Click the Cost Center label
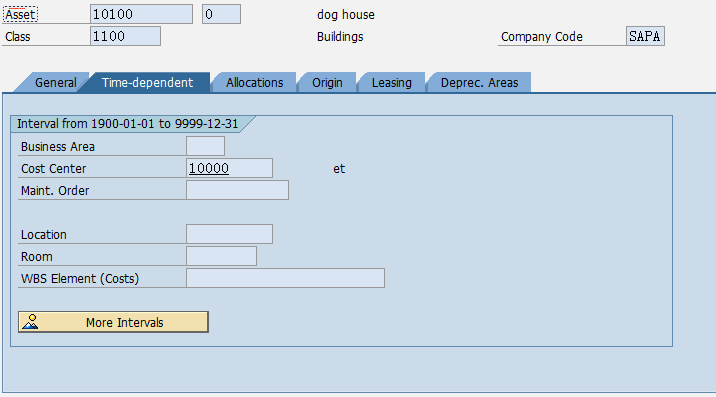 point(53,169)
